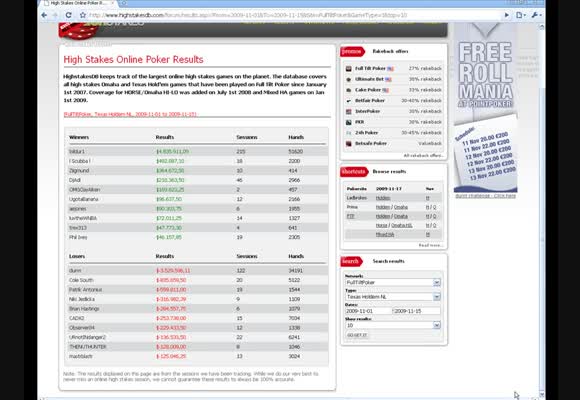The image size is (580, 400).
Task: Bookmark page with the star icon
Action: 83,15
